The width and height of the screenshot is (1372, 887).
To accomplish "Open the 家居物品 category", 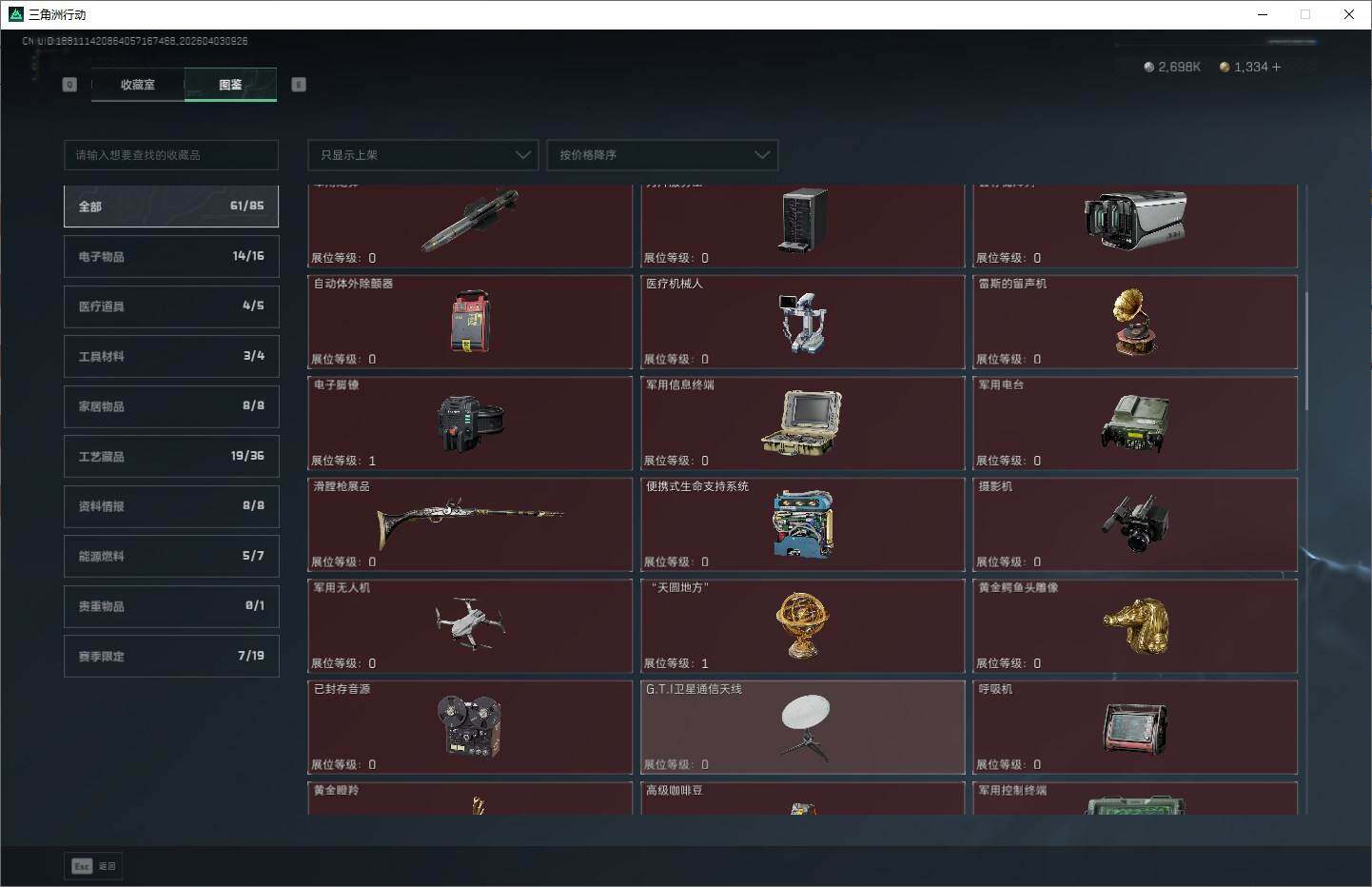I will point(171,406).
